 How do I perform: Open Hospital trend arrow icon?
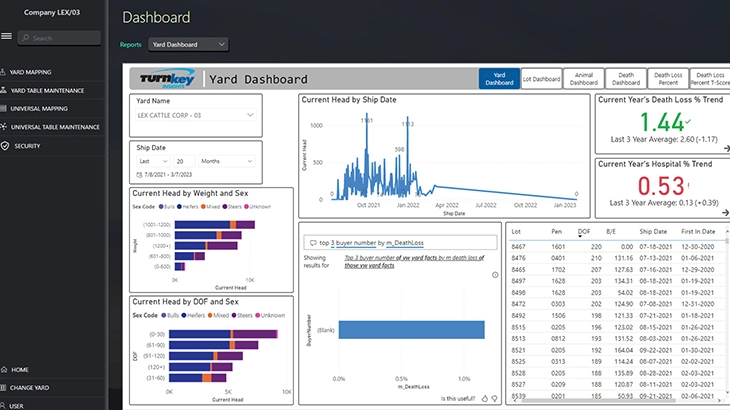725,212
